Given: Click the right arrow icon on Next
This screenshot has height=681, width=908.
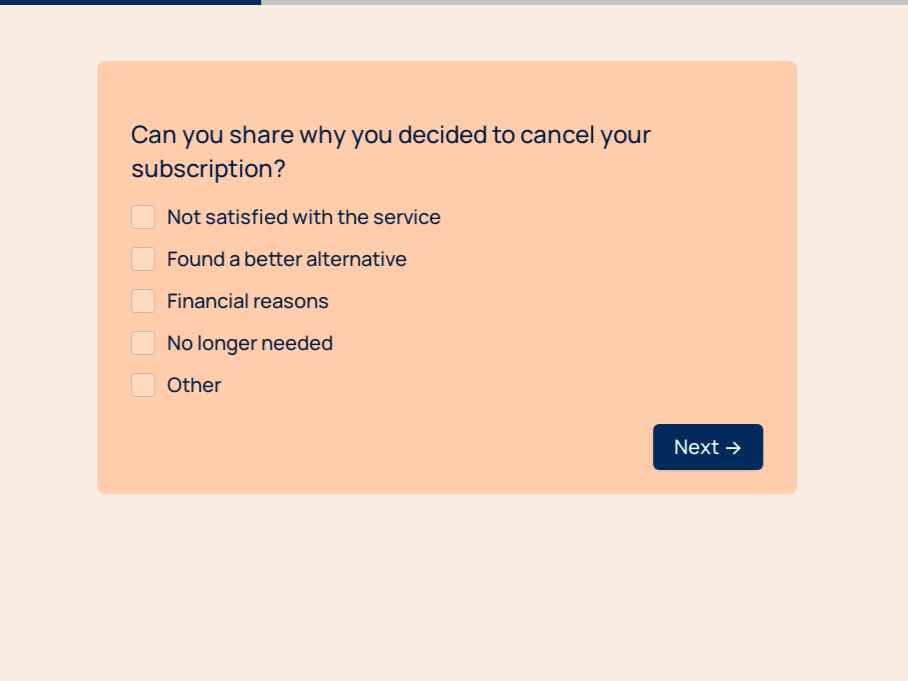Looking at the screenshot, I should tap(733, 448).
